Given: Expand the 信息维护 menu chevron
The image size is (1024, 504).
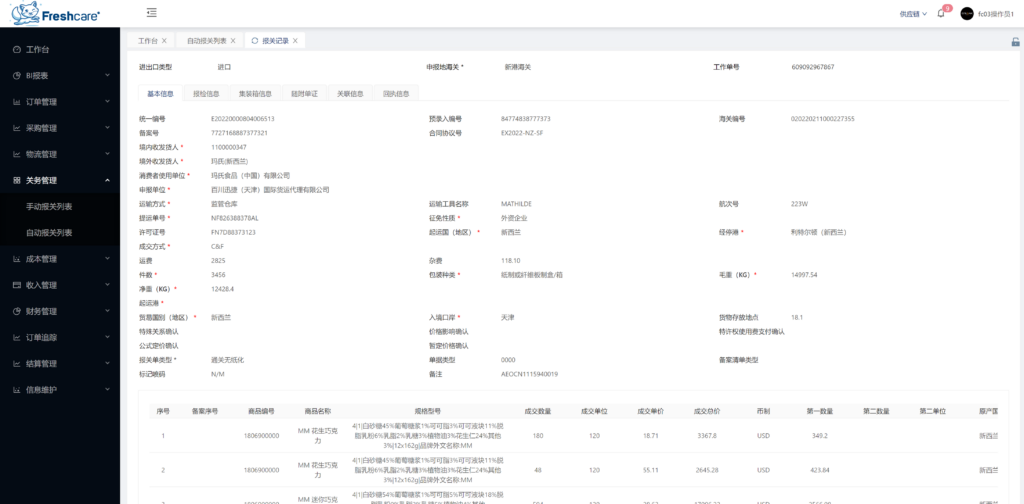Looking at the screenshot, I should click(107, 390).
